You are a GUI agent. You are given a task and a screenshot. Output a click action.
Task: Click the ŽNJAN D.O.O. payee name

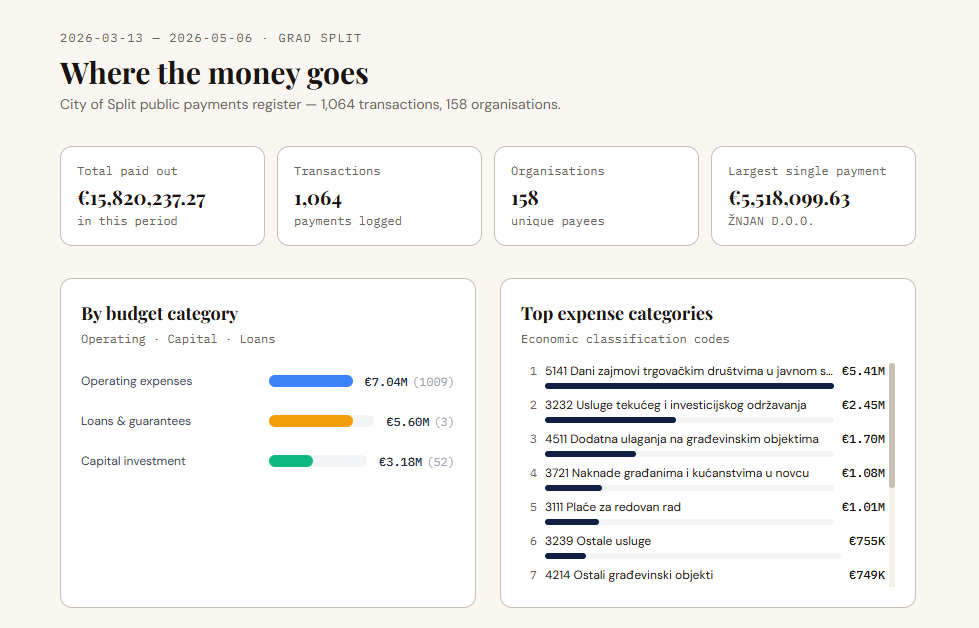pyautogui.click(x=770, y=221)
